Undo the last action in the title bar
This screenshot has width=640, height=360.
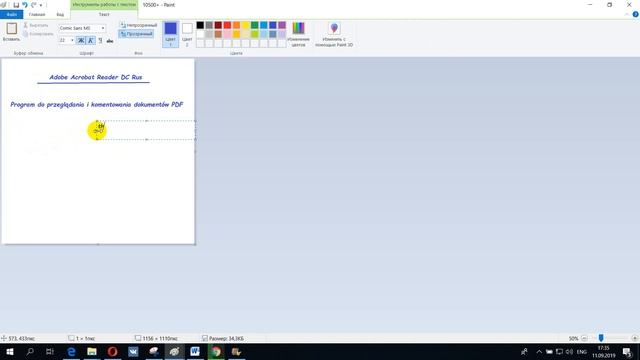24,5
